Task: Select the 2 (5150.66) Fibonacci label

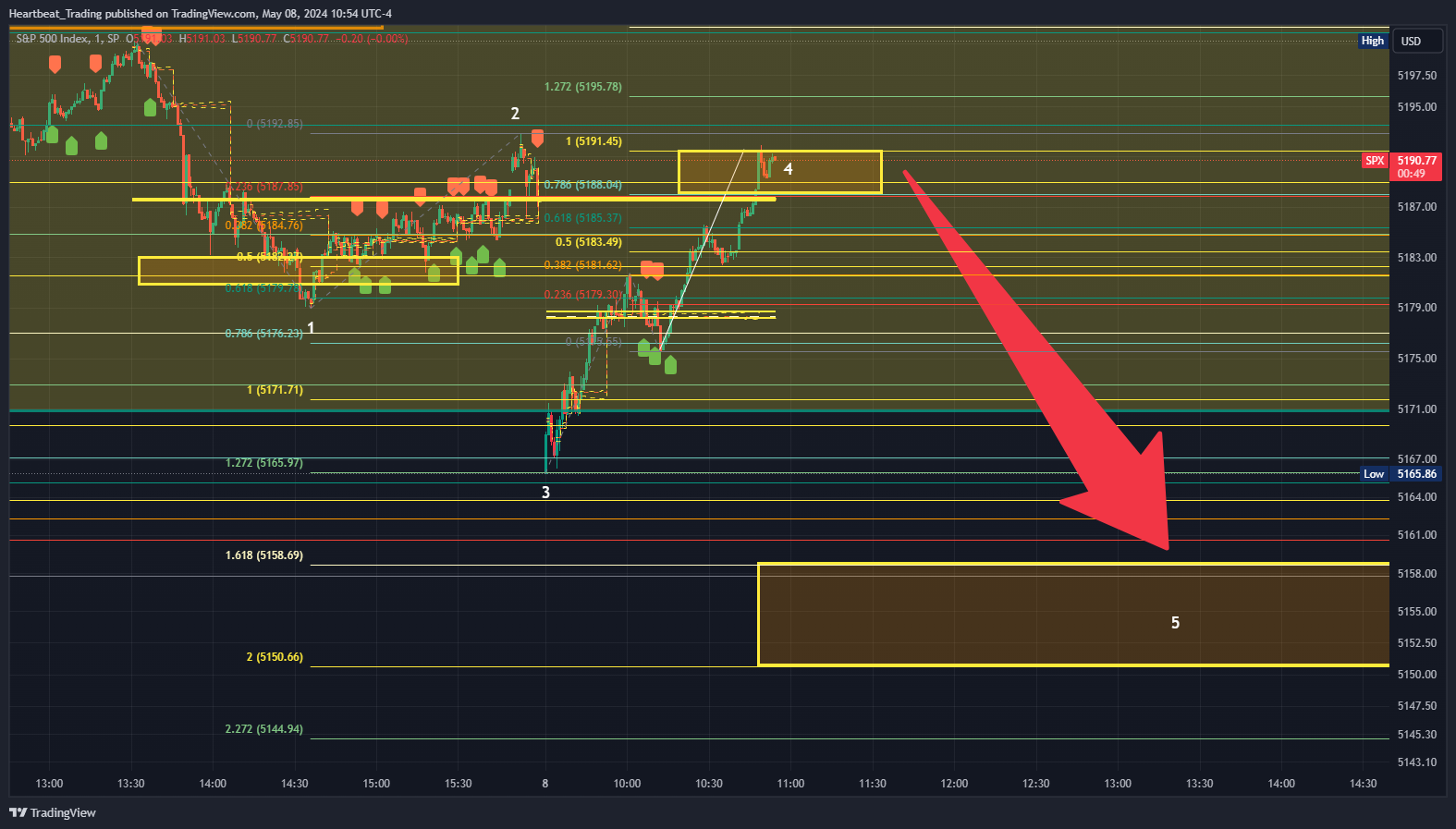Action: 275,657
